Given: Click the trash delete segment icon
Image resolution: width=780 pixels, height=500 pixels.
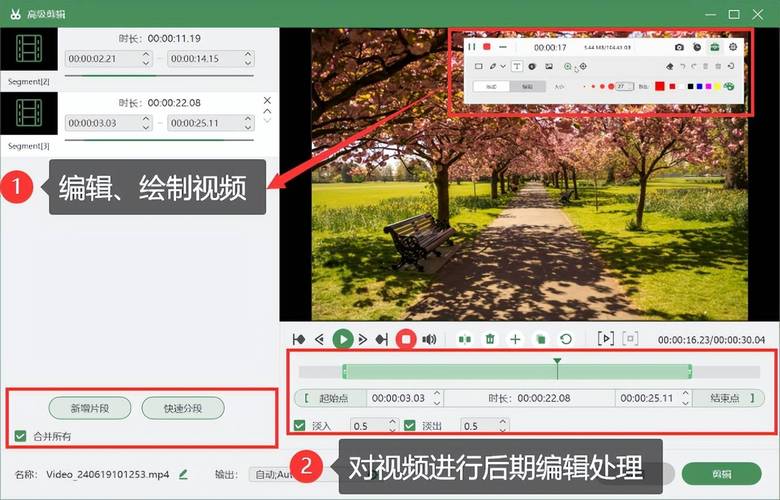Looking at the screenshot, I should (490, 339).
